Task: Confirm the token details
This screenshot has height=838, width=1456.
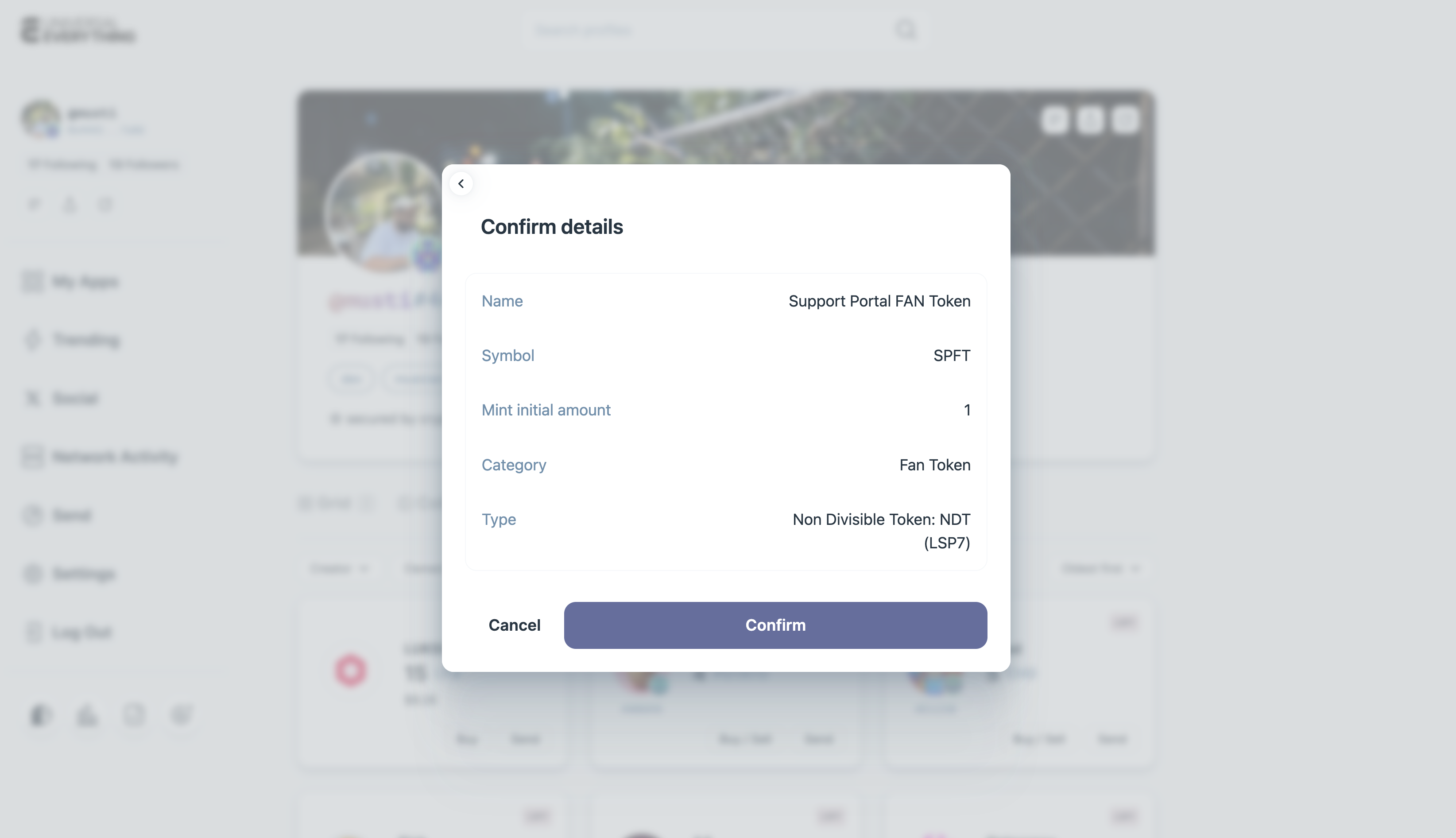Action: (x=775, y=625)
